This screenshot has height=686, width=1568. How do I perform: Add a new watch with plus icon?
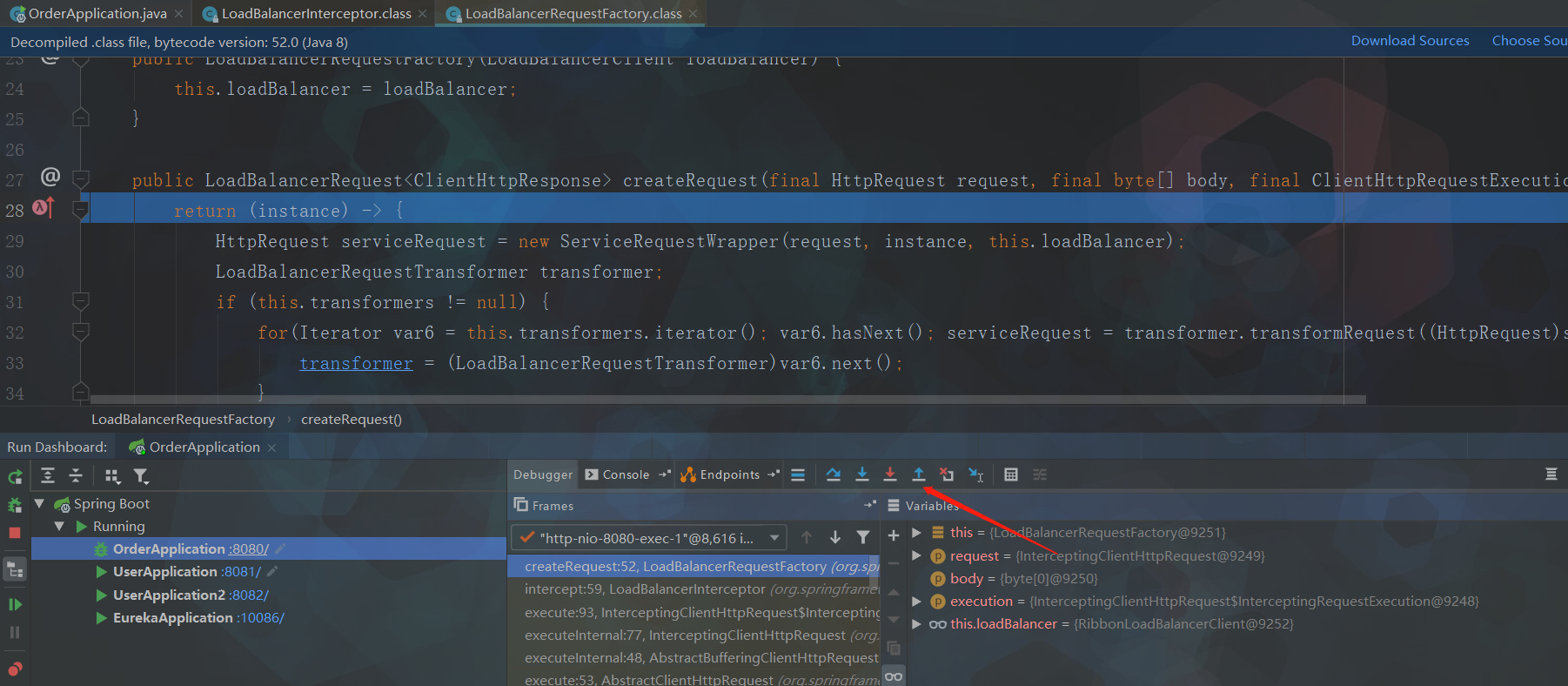pyautogui.click(x=894, y=535)
